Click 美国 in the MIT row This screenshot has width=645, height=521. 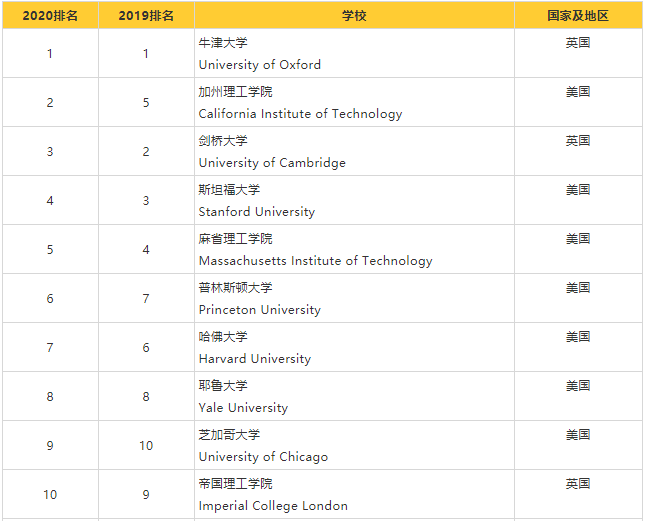pos(578,239)
